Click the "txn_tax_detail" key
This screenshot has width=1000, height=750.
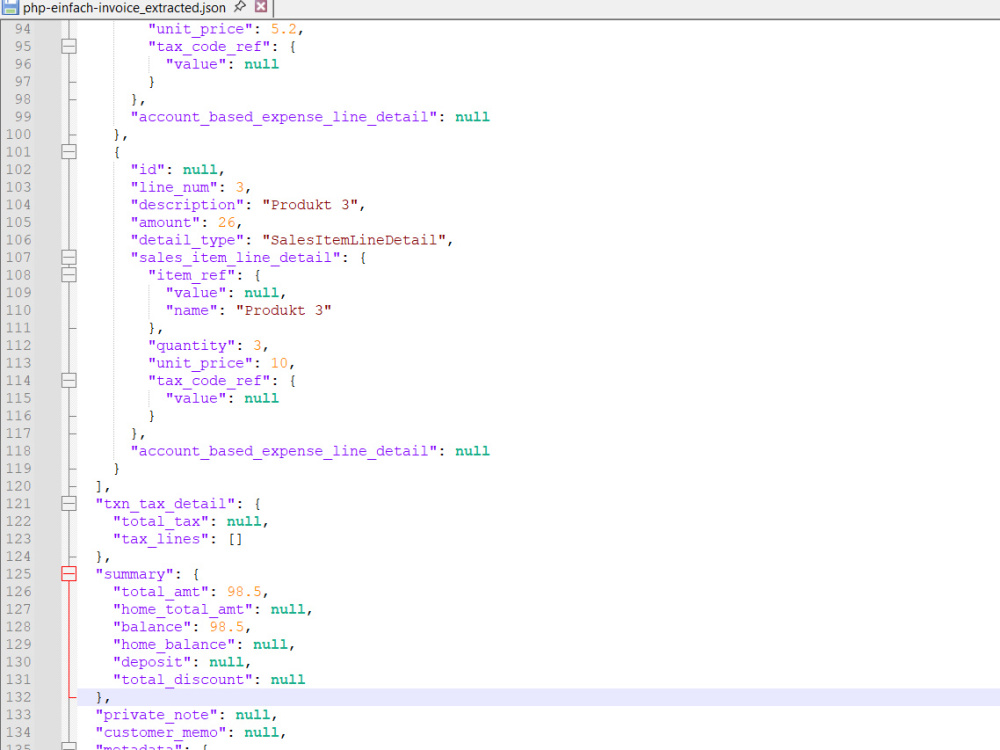pos(165,504)
